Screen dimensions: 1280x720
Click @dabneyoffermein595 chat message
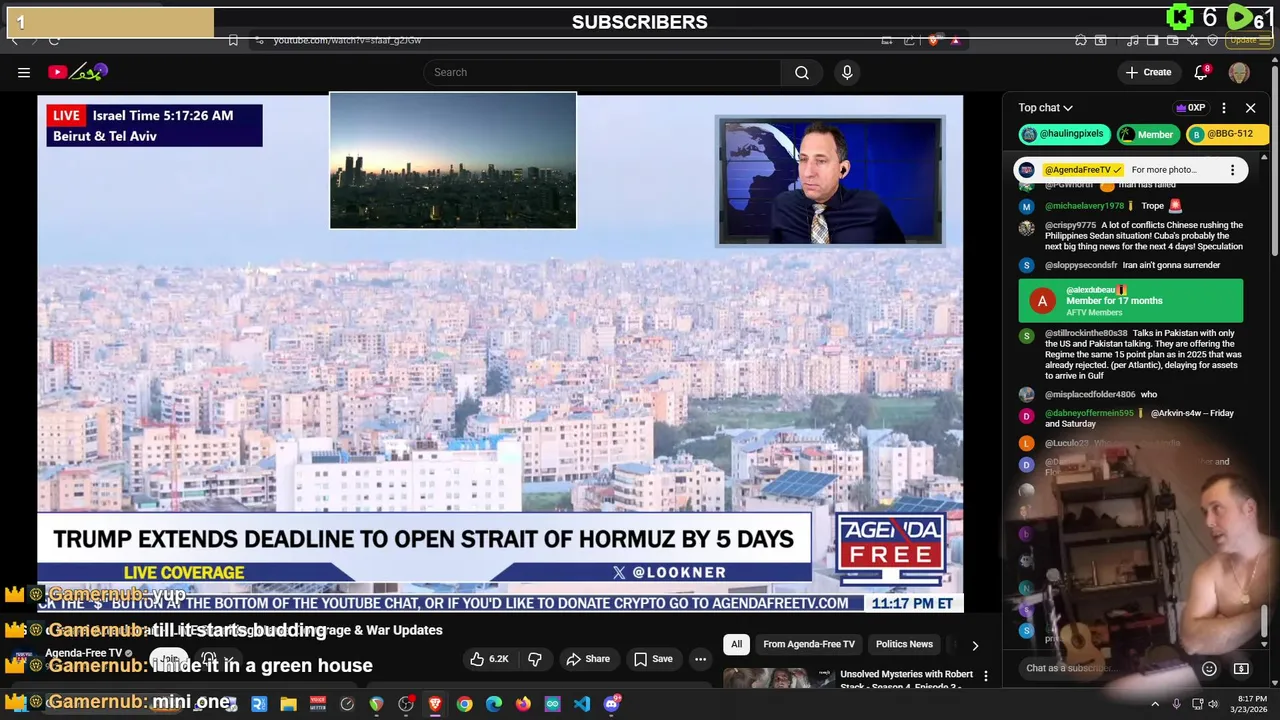(x=1132, y=418)
